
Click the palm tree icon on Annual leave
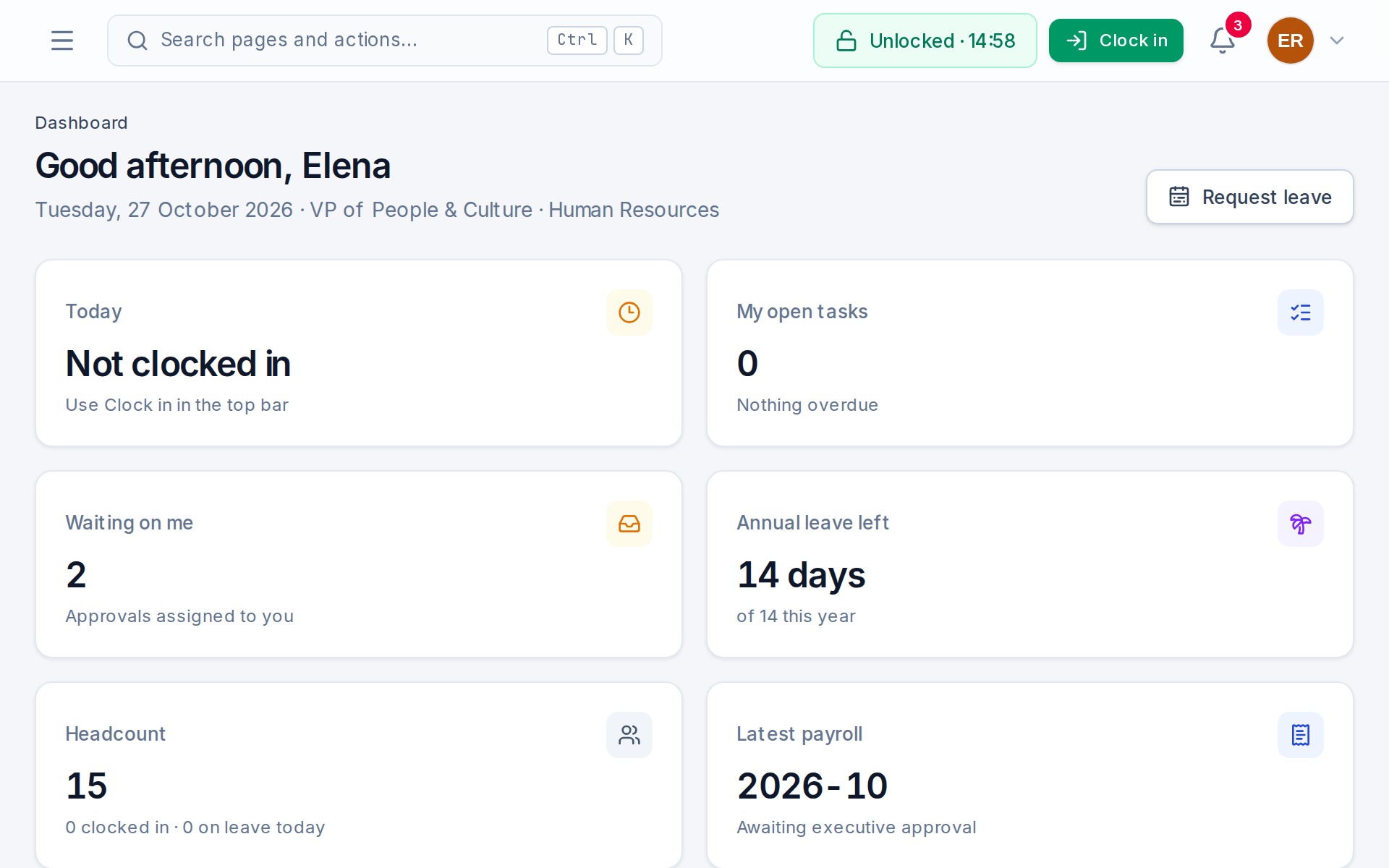[x=1301, y=524]
